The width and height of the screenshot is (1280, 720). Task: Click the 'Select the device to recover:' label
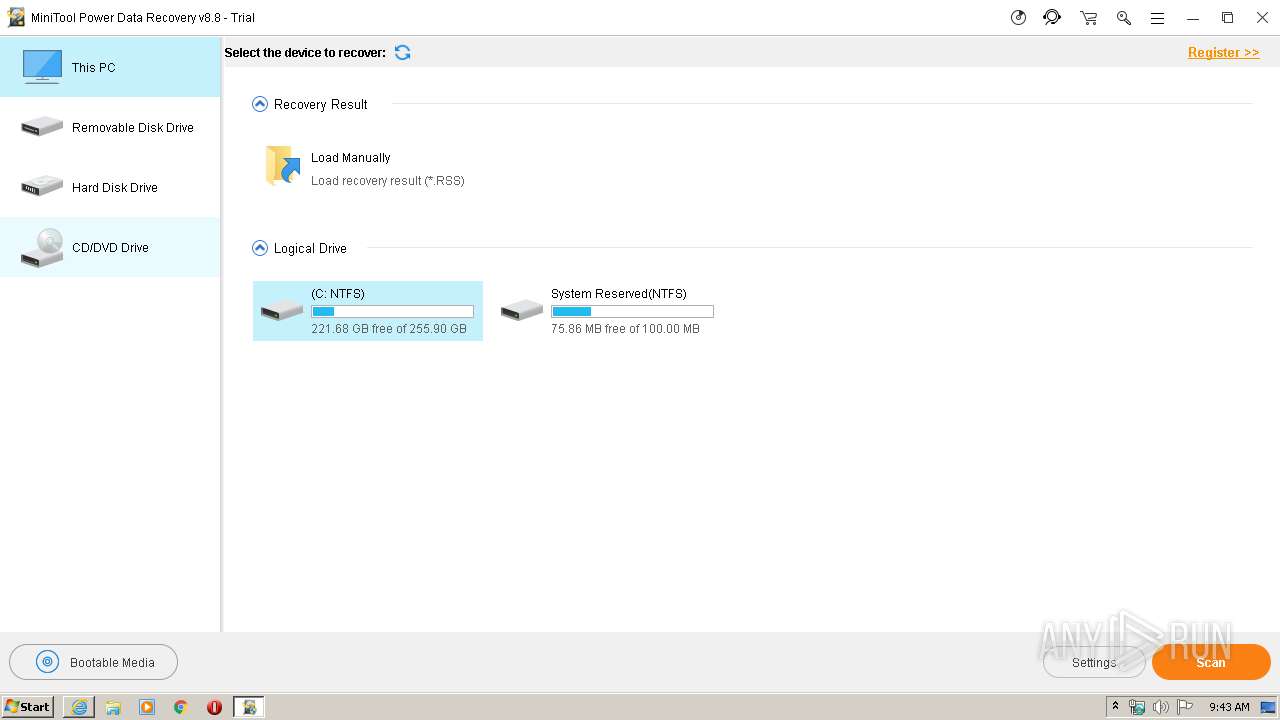(x=305, y=52)
